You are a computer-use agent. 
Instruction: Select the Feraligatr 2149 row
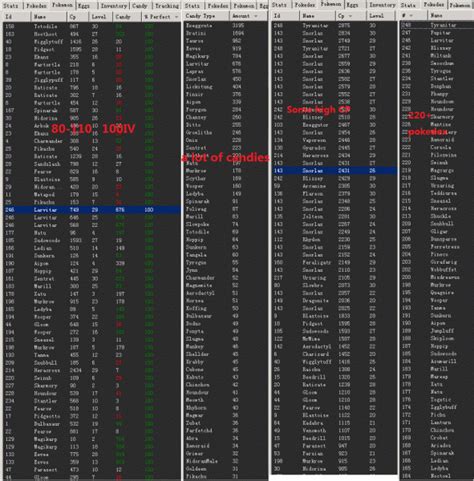click(335, 262)
